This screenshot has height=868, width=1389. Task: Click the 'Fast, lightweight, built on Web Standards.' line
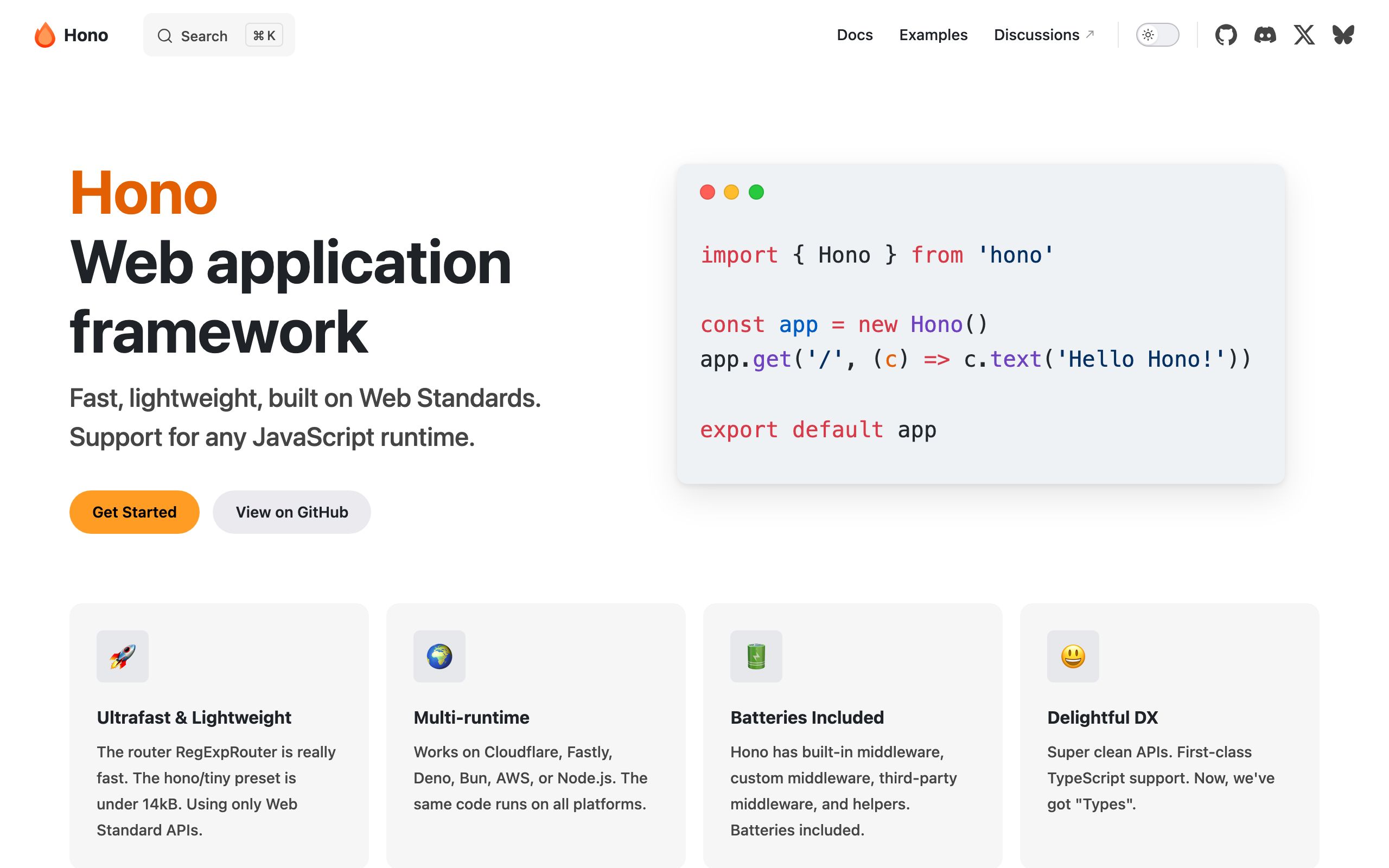(305, 398)
